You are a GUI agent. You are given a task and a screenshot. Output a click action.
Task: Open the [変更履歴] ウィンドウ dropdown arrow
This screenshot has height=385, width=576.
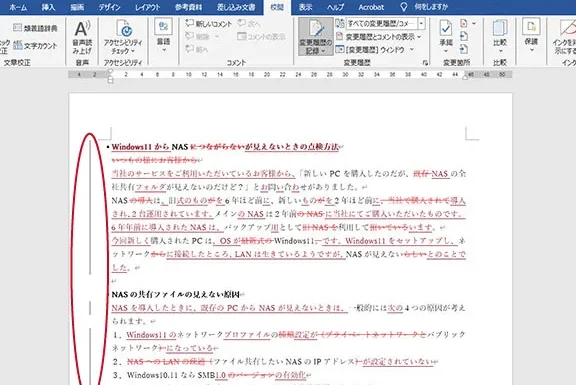(x=412, y=49)
